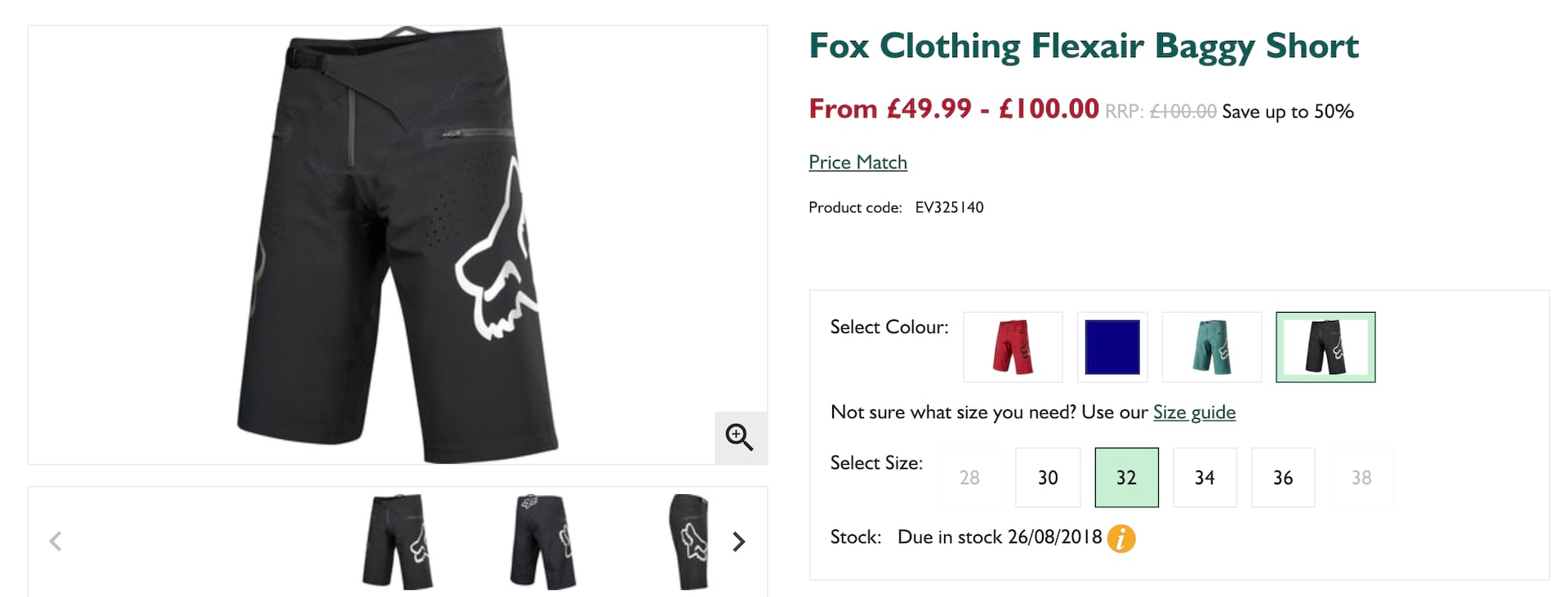Select size 32
1568x597 pixels.
tap(1126, 478)
